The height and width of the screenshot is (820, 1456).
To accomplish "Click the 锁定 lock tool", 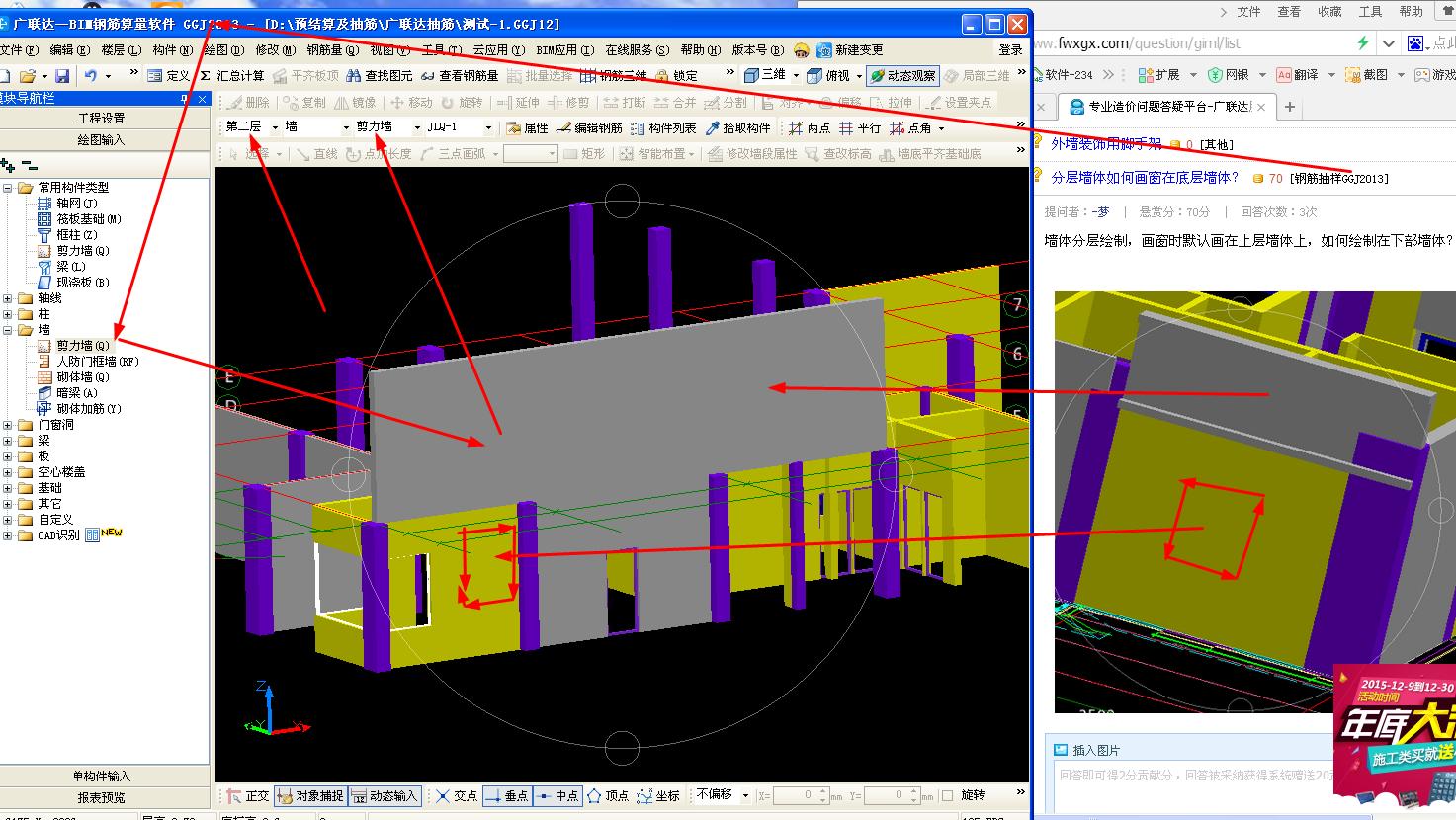I will pyautogui.click(x=676, y=75).
